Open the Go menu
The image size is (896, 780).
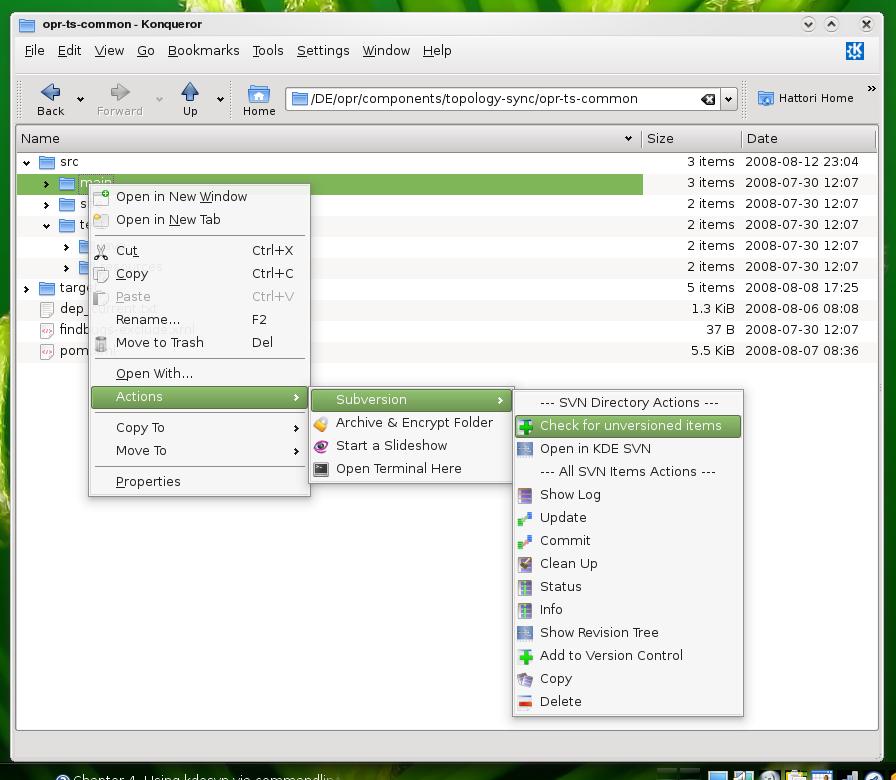(x=146, y=51)
